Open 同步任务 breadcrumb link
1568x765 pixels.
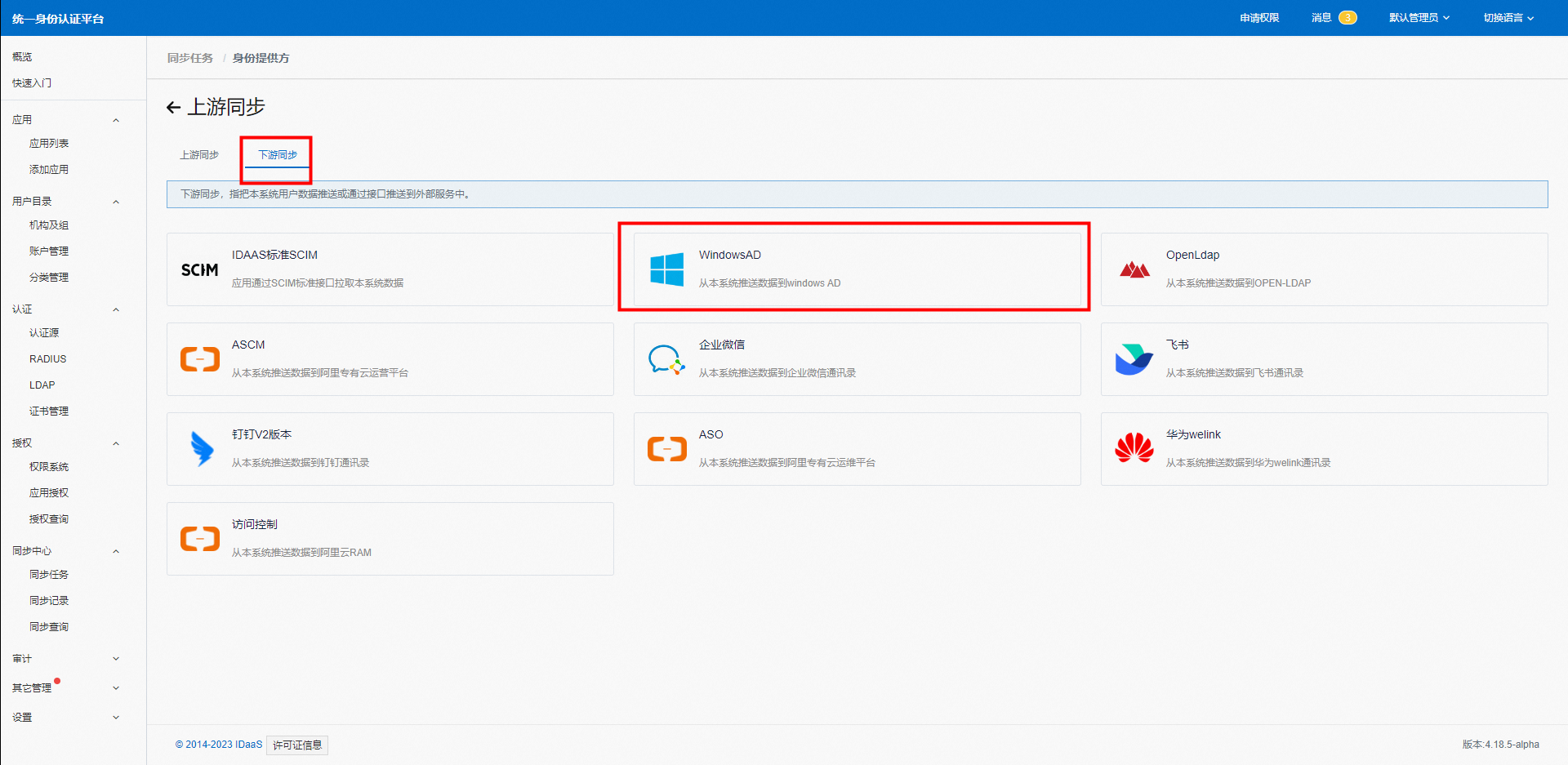click(189, 58)
